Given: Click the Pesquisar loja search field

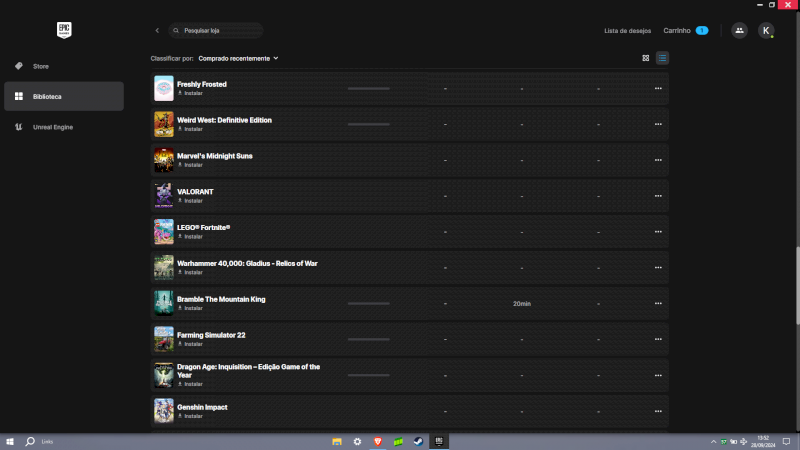Looking at the screenshot, I should coord(216,31).
